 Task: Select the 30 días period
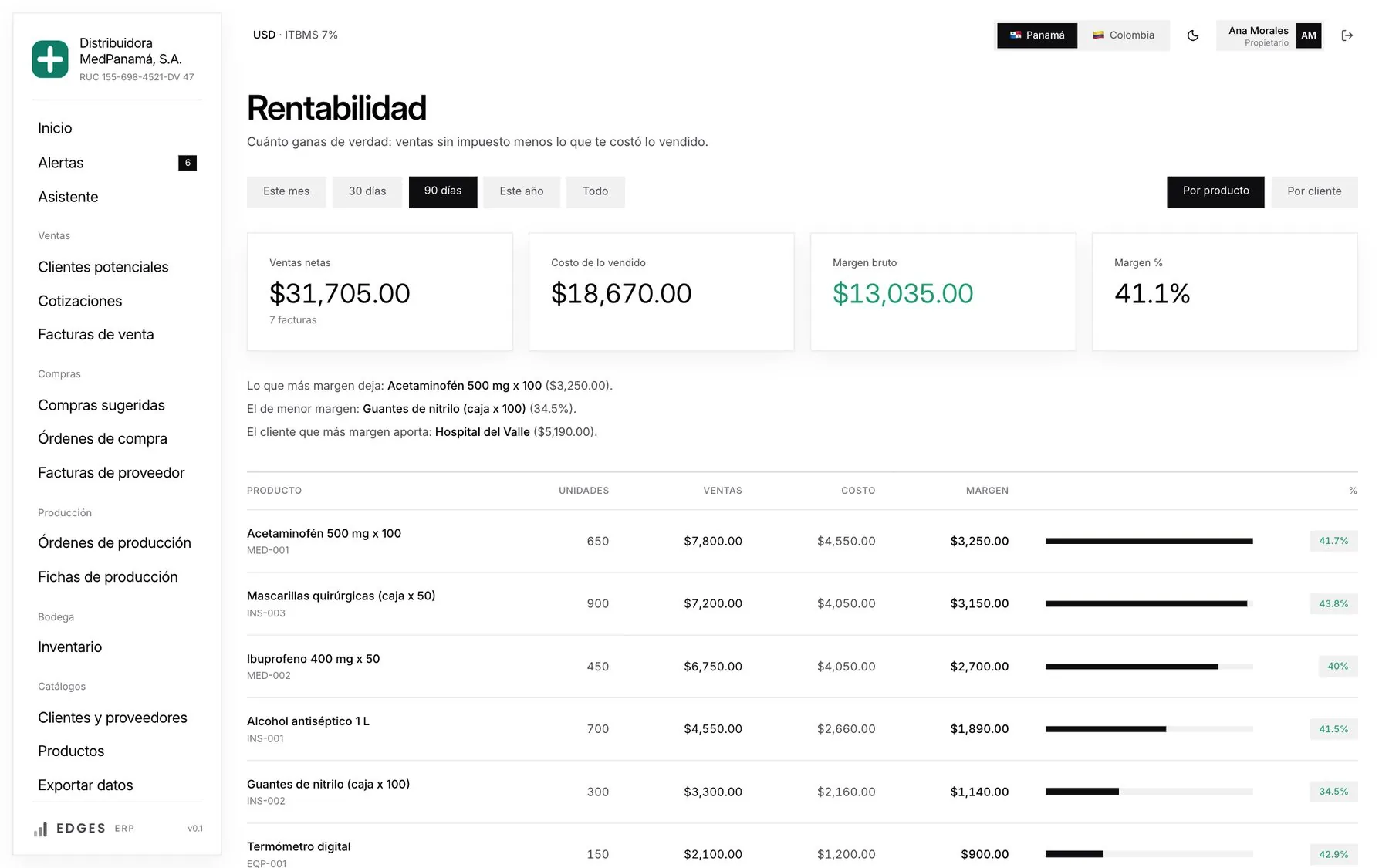(367, 191)
